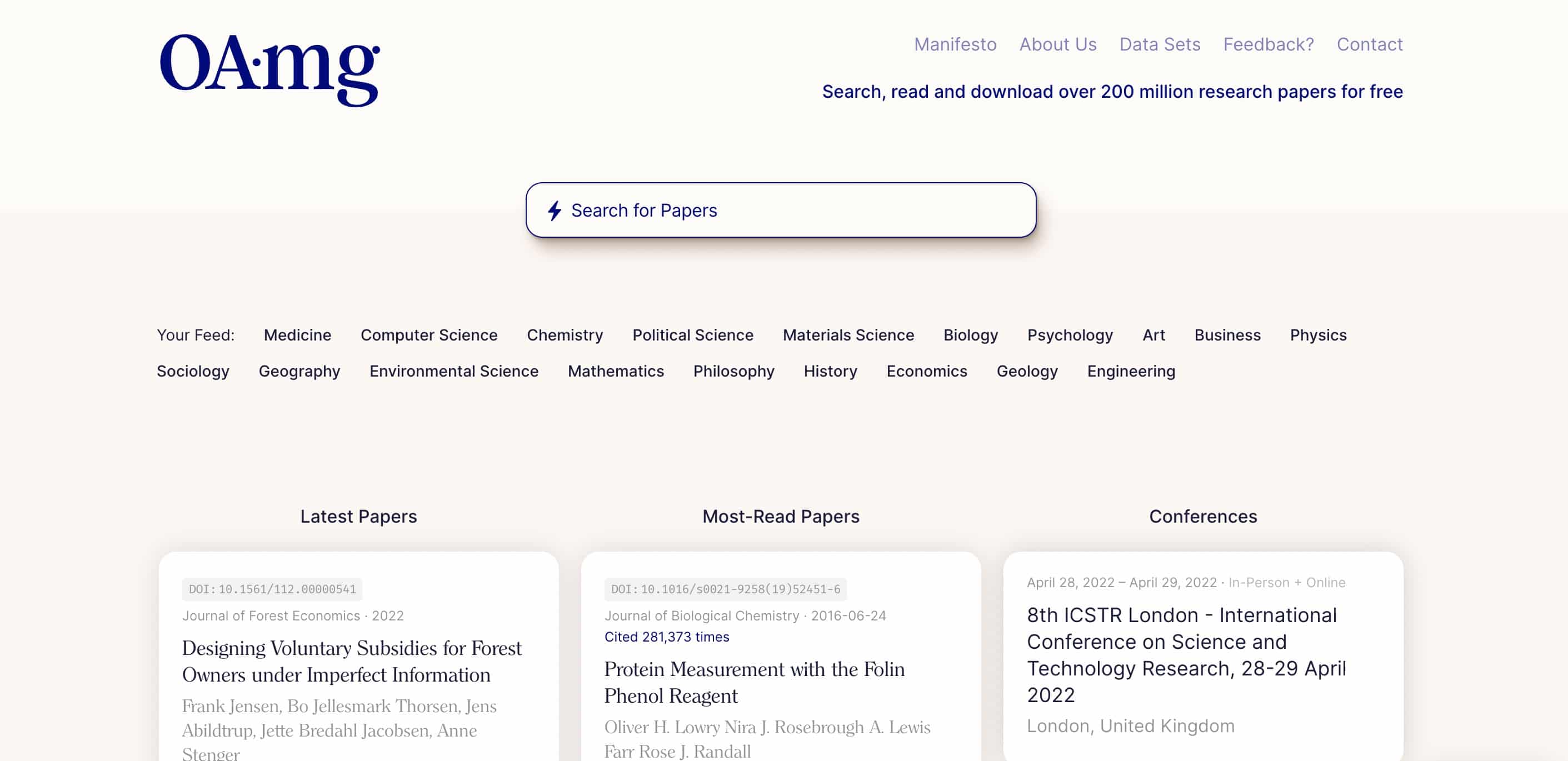Select Engineering in your feed
The image size is (1568, 761).
(1131, 371)
